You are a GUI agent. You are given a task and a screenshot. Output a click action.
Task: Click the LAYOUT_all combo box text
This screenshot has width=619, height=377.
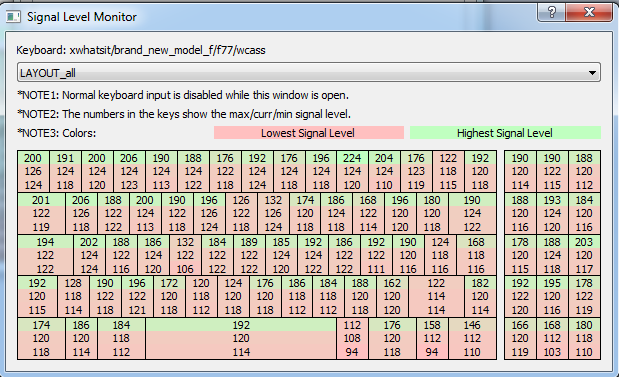click(x=48, y=73)
